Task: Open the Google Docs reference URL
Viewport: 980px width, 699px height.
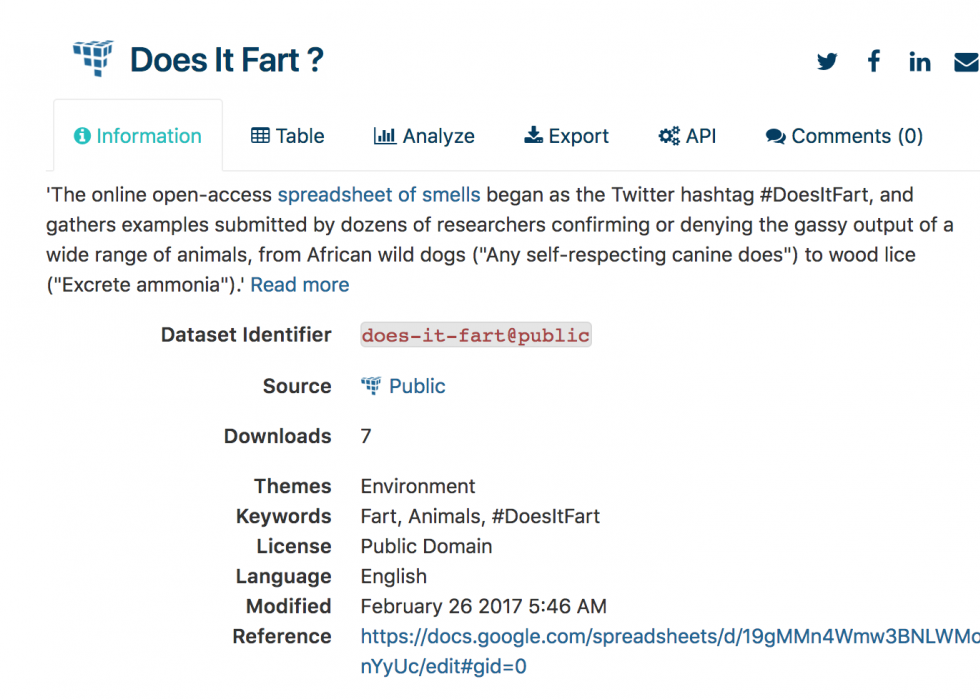Action: tap(670, 651)
